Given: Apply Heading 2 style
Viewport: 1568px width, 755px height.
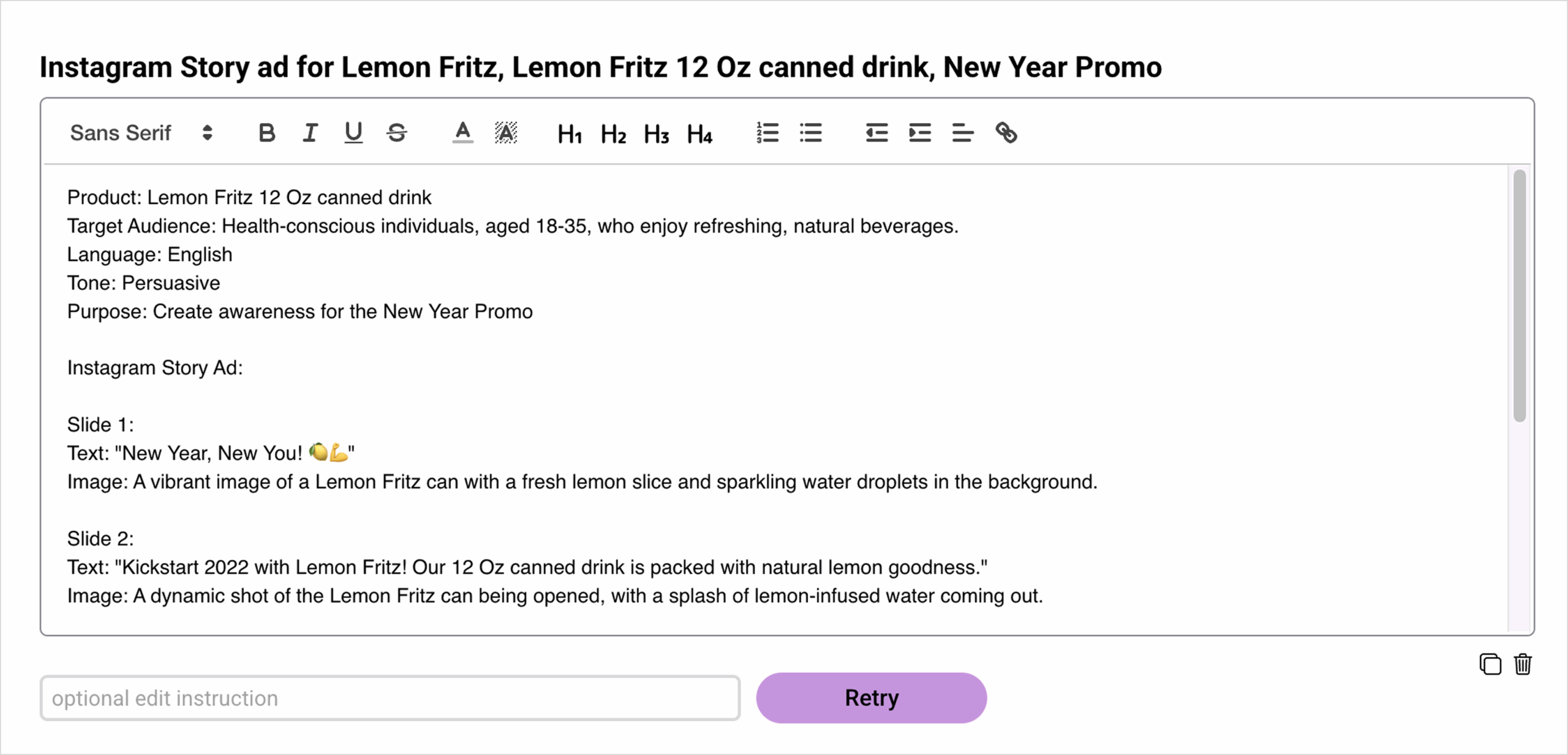Looking at the screenshot, I should [613, 134].
